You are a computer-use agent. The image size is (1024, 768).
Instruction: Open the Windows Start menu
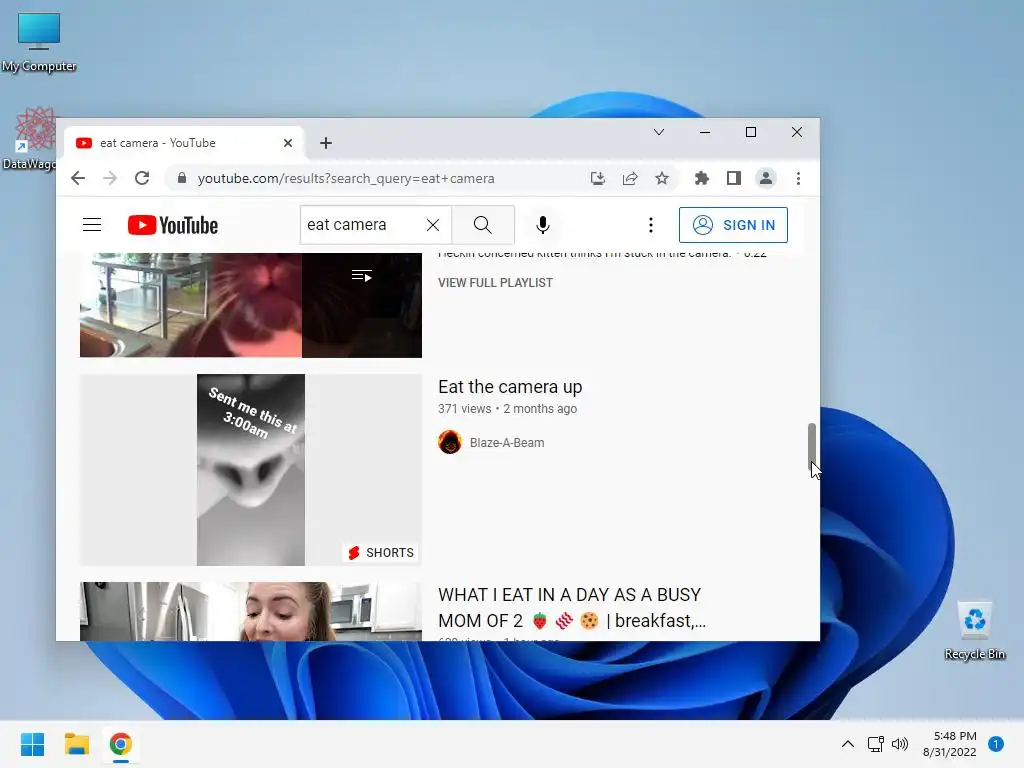(x=32, y=744)
